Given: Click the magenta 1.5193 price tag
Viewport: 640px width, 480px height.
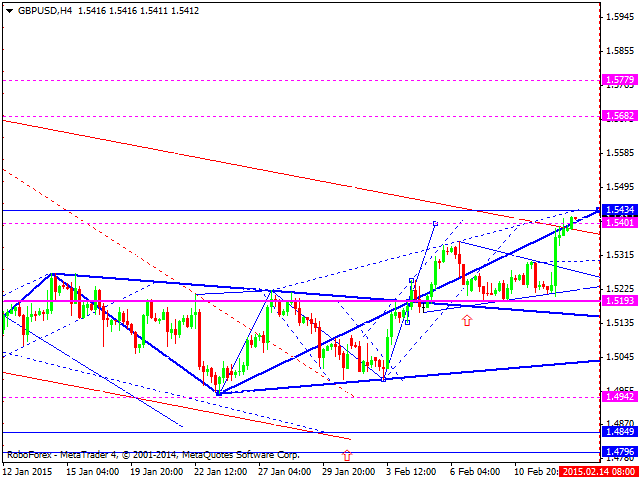Looking at the screenshot, I should (619, 300).
